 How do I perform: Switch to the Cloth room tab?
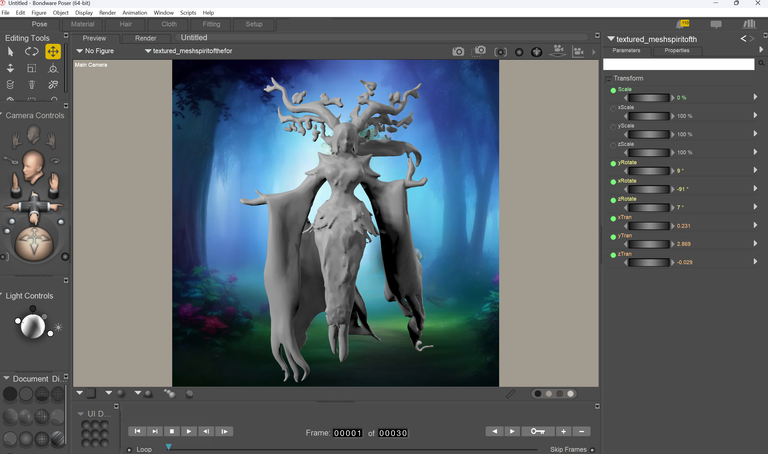[x=169, y=24]
